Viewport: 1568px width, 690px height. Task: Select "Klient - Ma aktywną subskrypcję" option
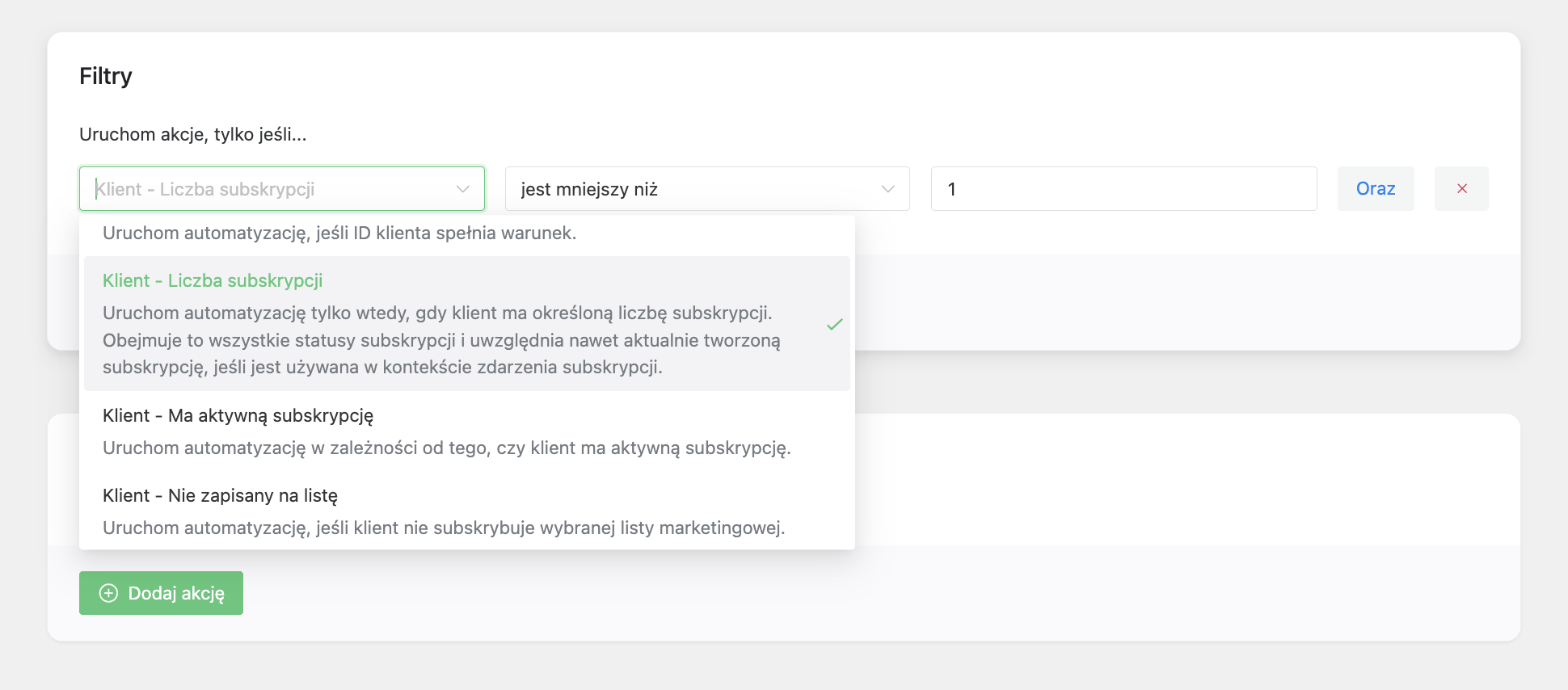point(238,415)
